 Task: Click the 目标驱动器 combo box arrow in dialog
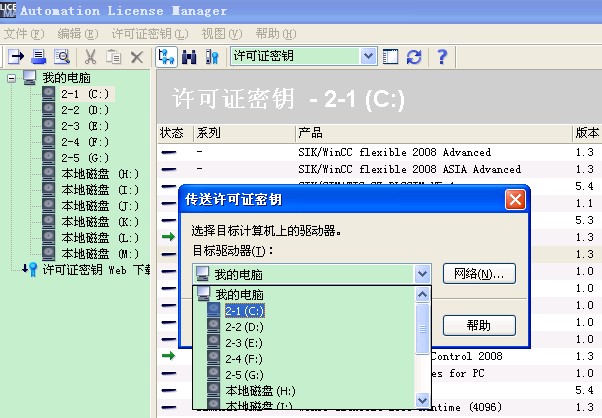click(x=422, y=274)
